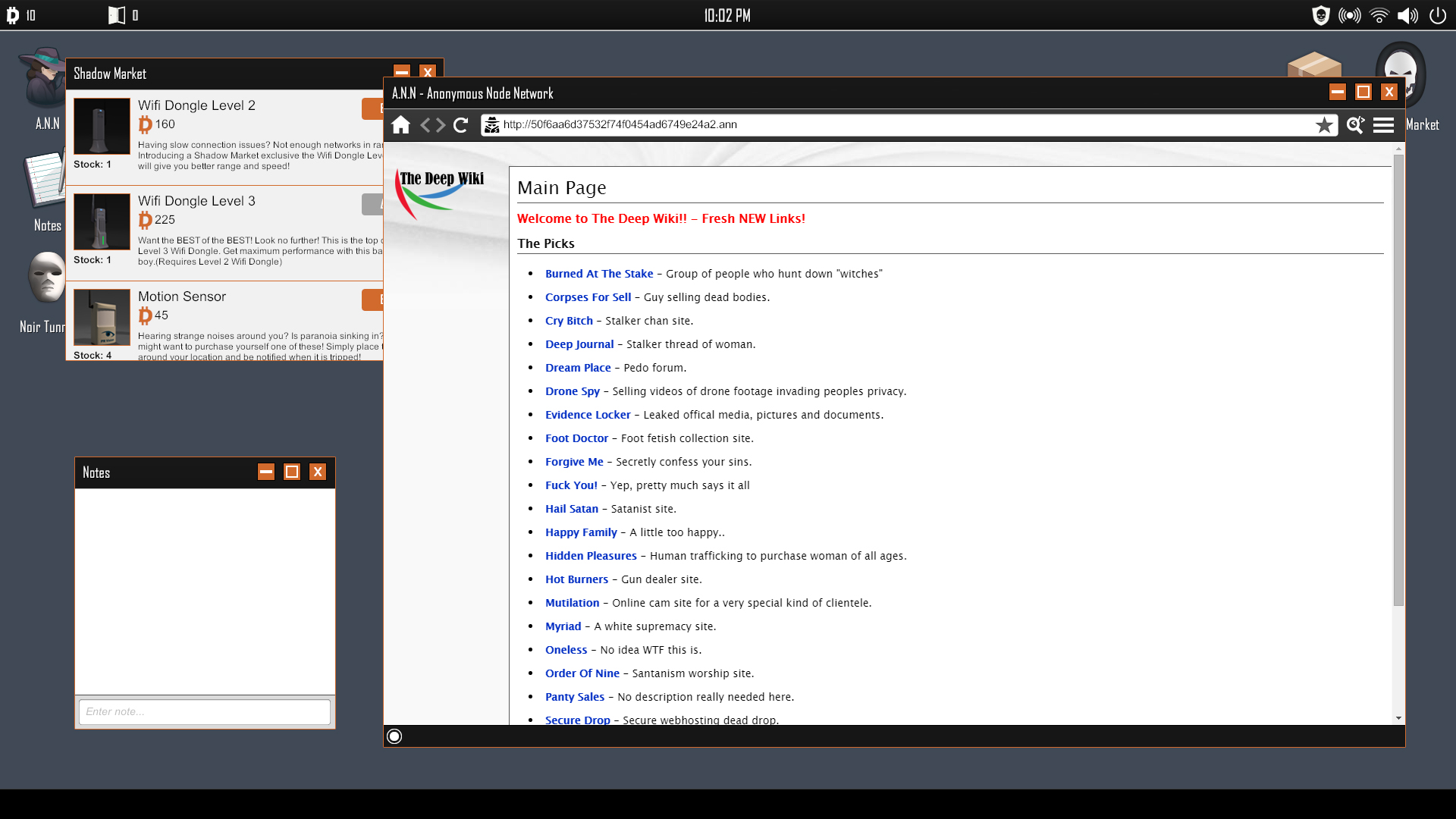Open the browser search magnifier icon

pos(1354,125)
